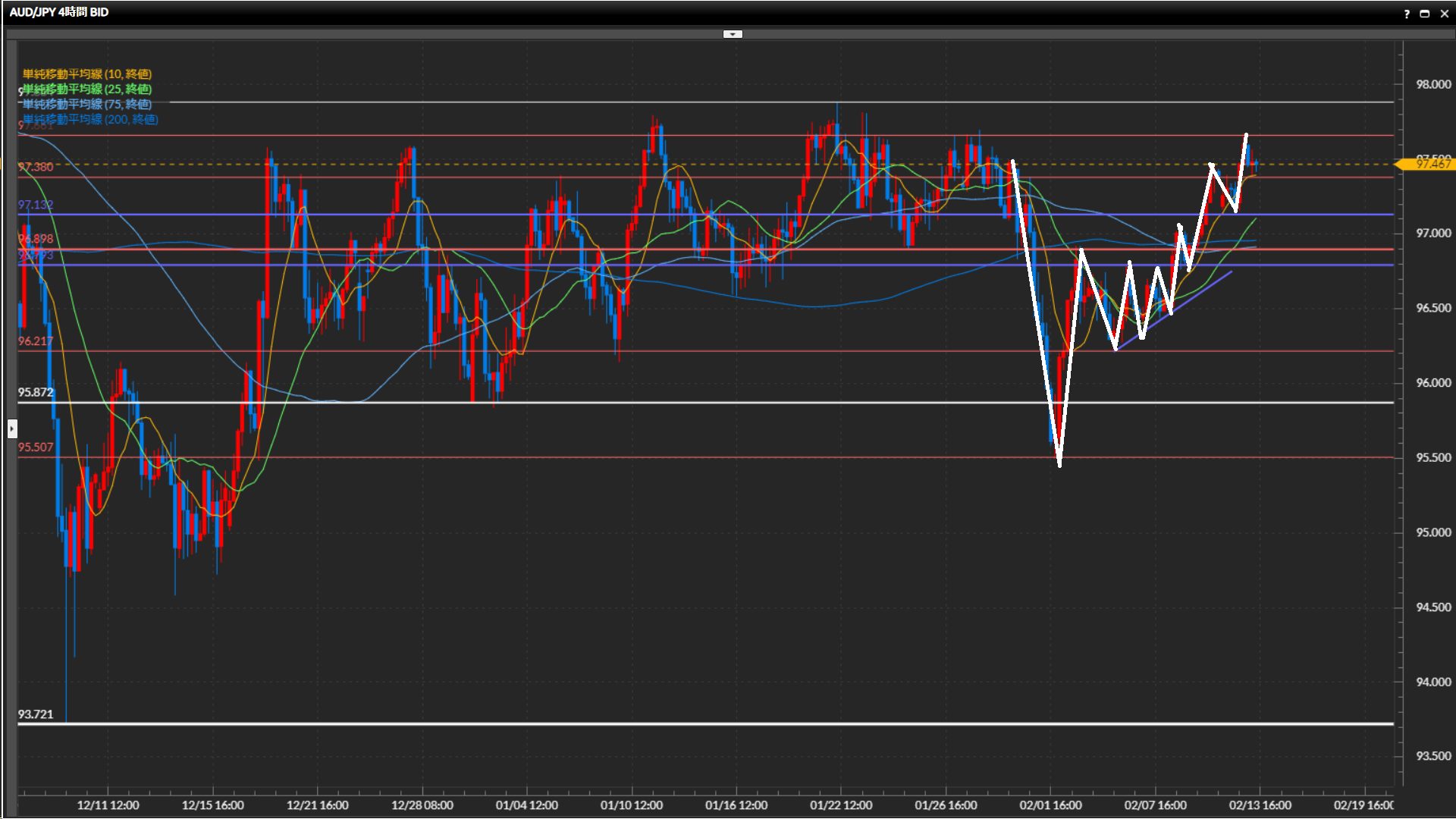Select the SMA (10) indicator label

coord(87,74)
